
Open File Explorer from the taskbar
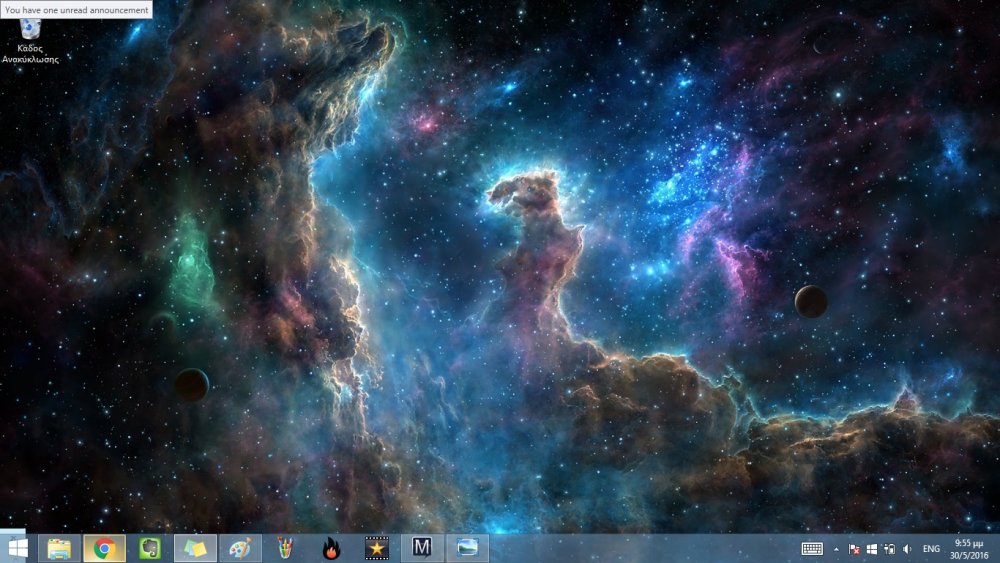pos(60,548)
